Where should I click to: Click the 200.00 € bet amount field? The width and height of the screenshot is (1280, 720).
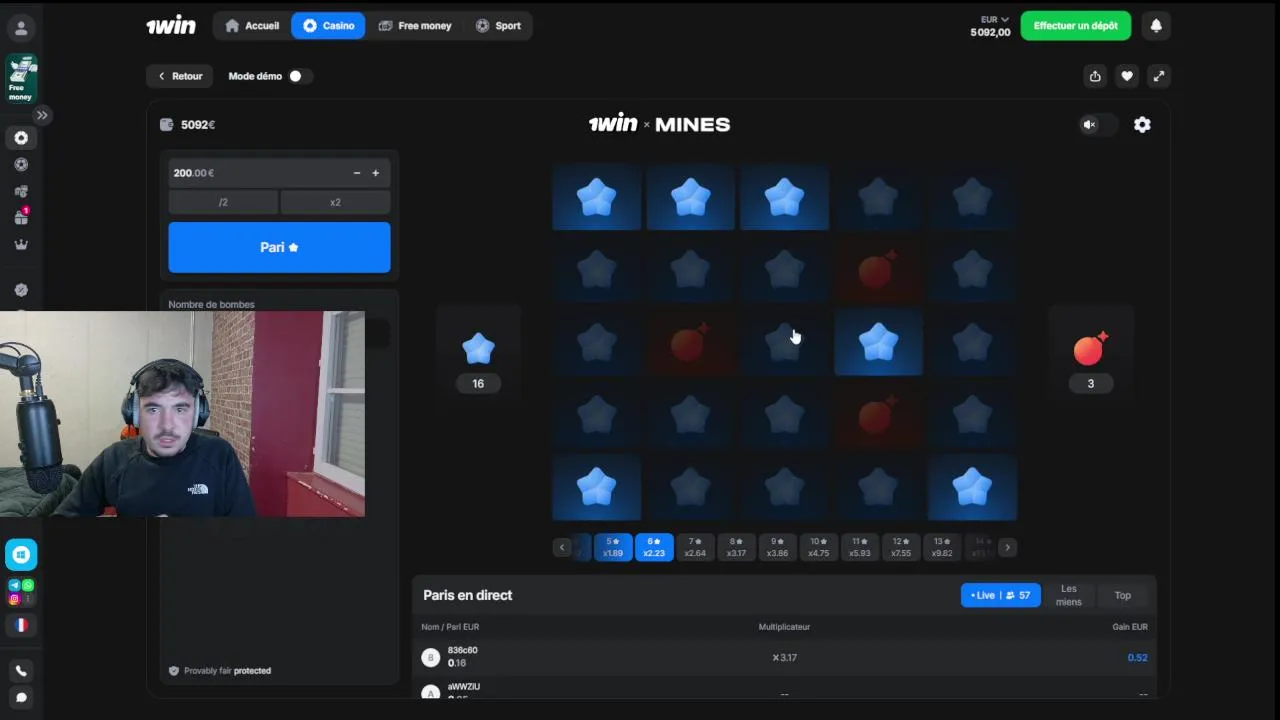(279, 173)
